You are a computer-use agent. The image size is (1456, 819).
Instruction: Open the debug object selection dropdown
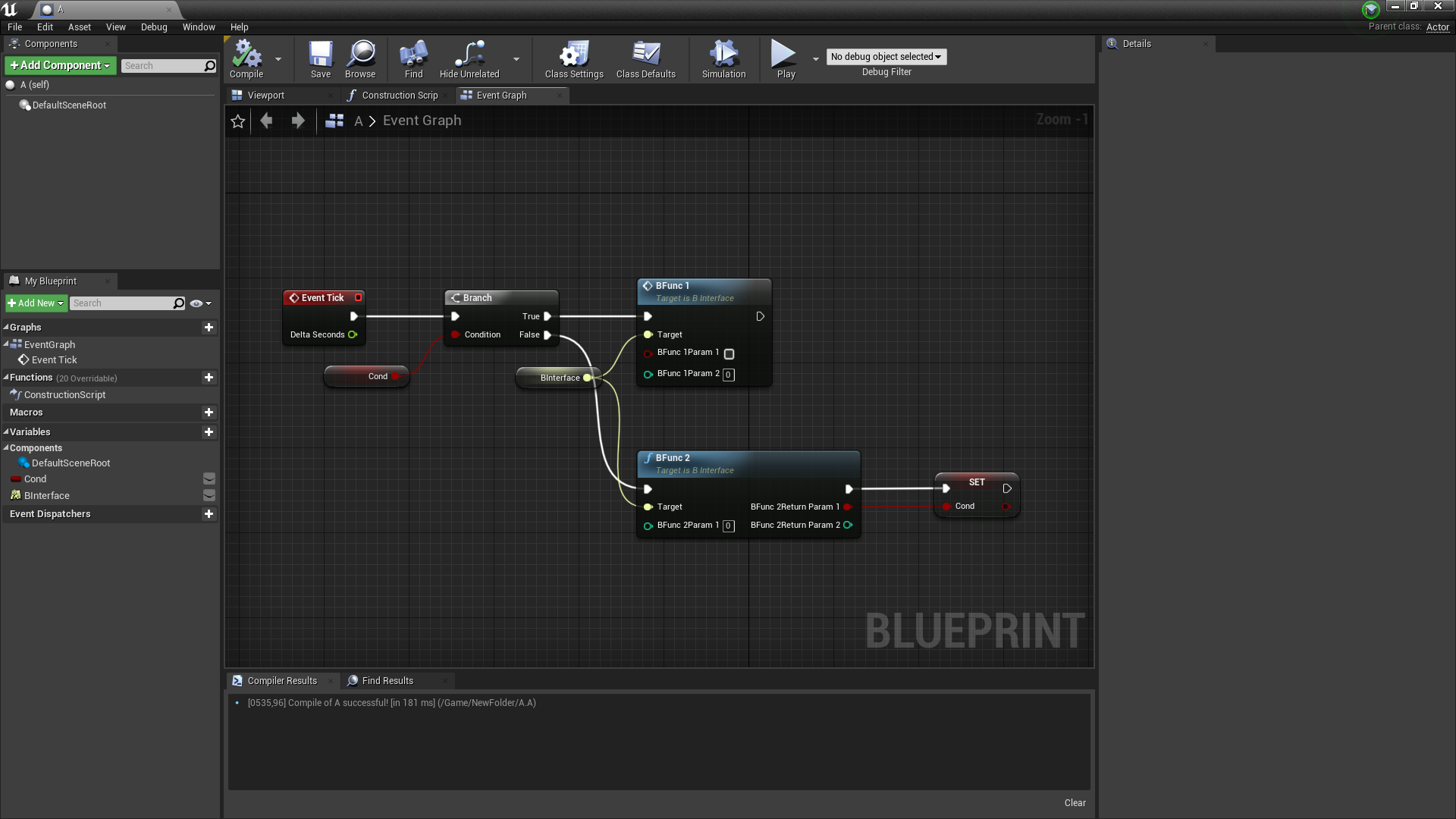[x=886, y=57]
